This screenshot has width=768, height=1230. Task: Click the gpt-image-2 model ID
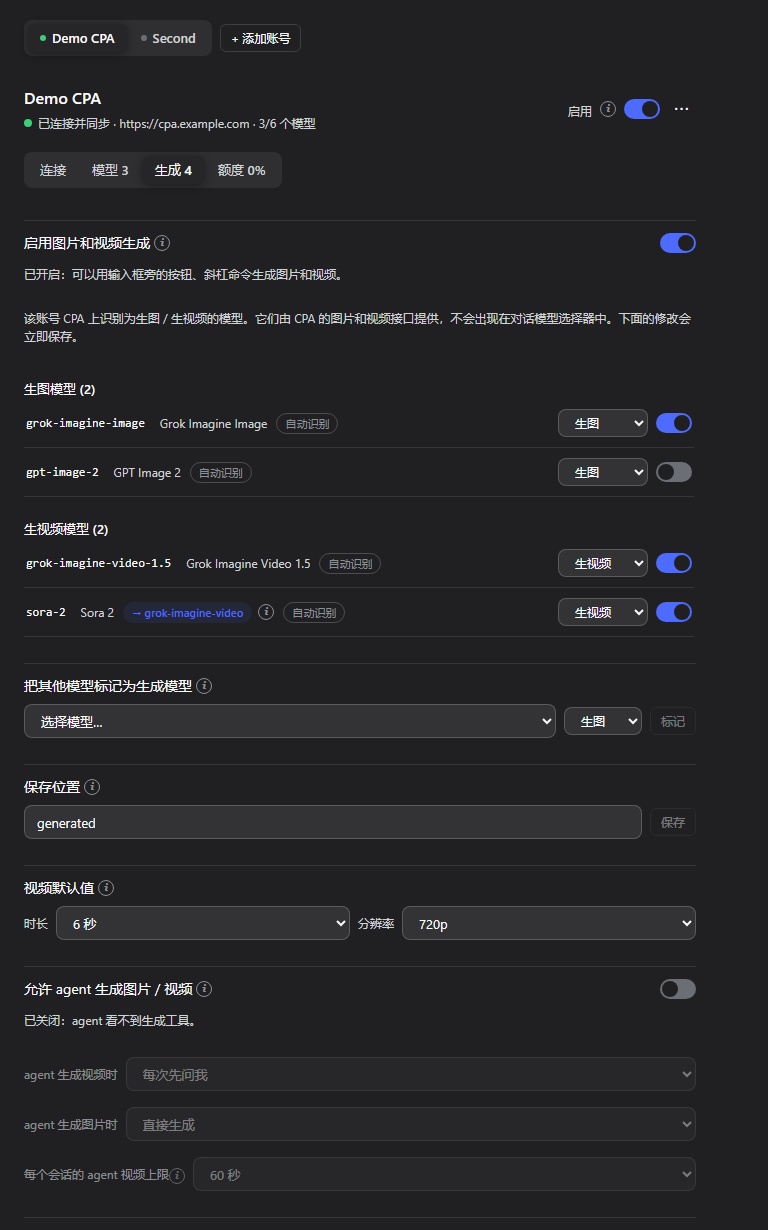tap(62, 473)
